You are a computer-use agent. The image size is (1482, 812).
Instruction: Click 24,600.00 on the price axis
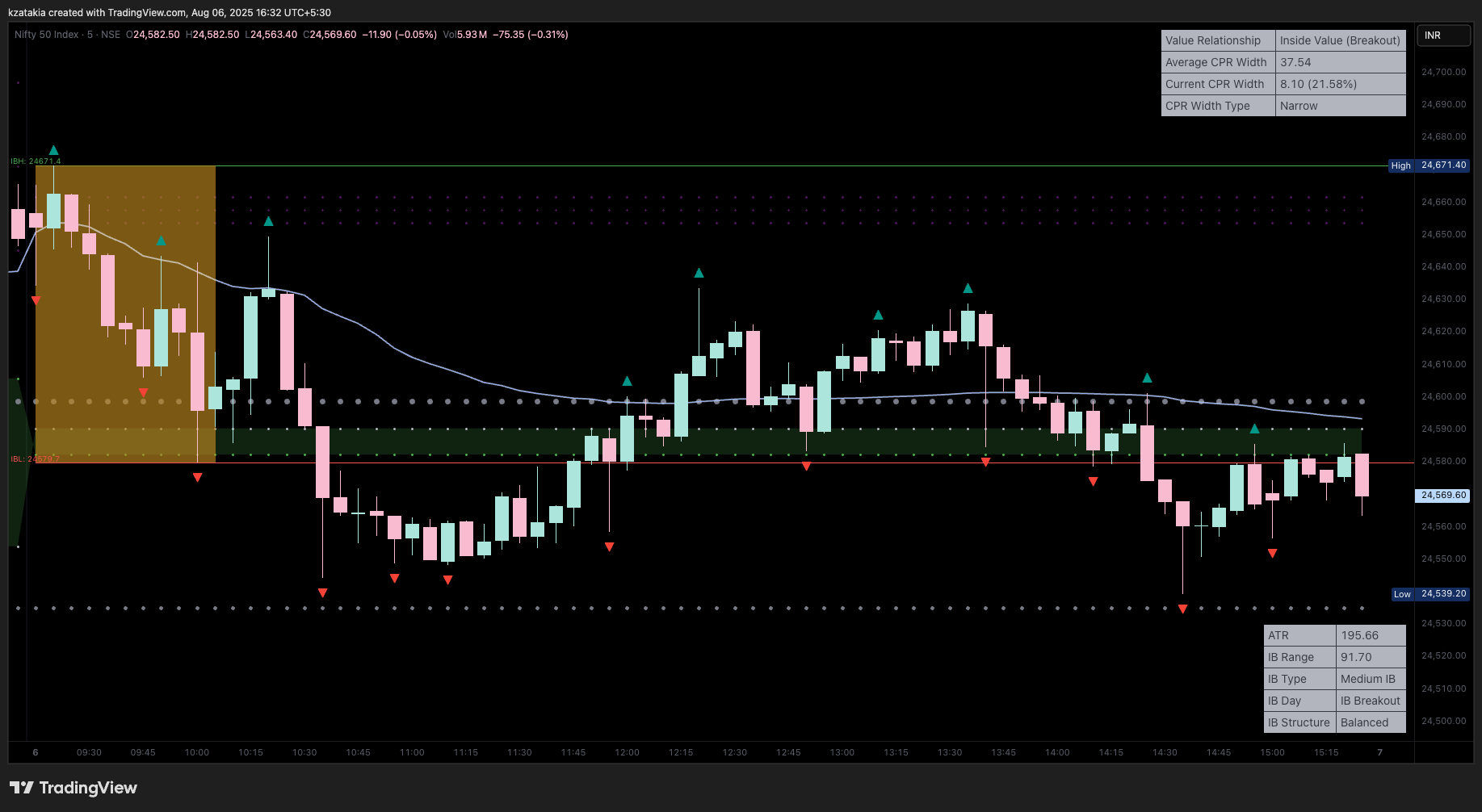pos(1443,396)
